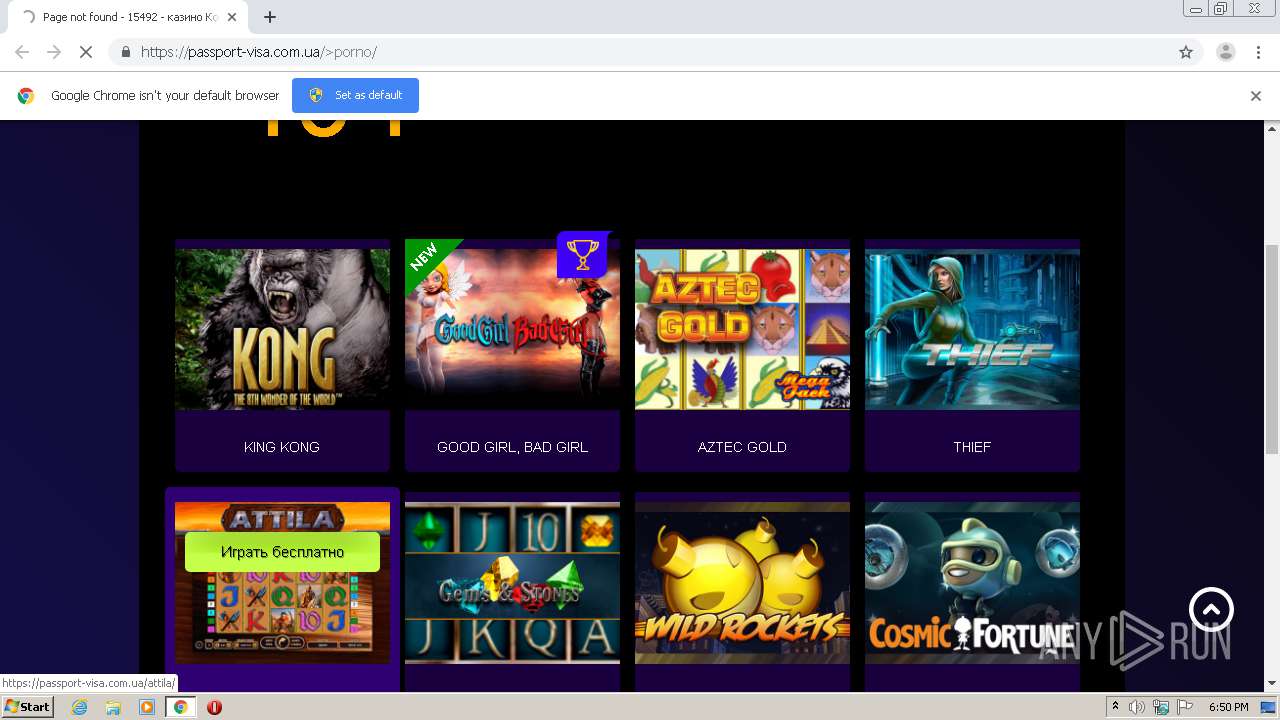View site security lock info

tap(125, 52)
